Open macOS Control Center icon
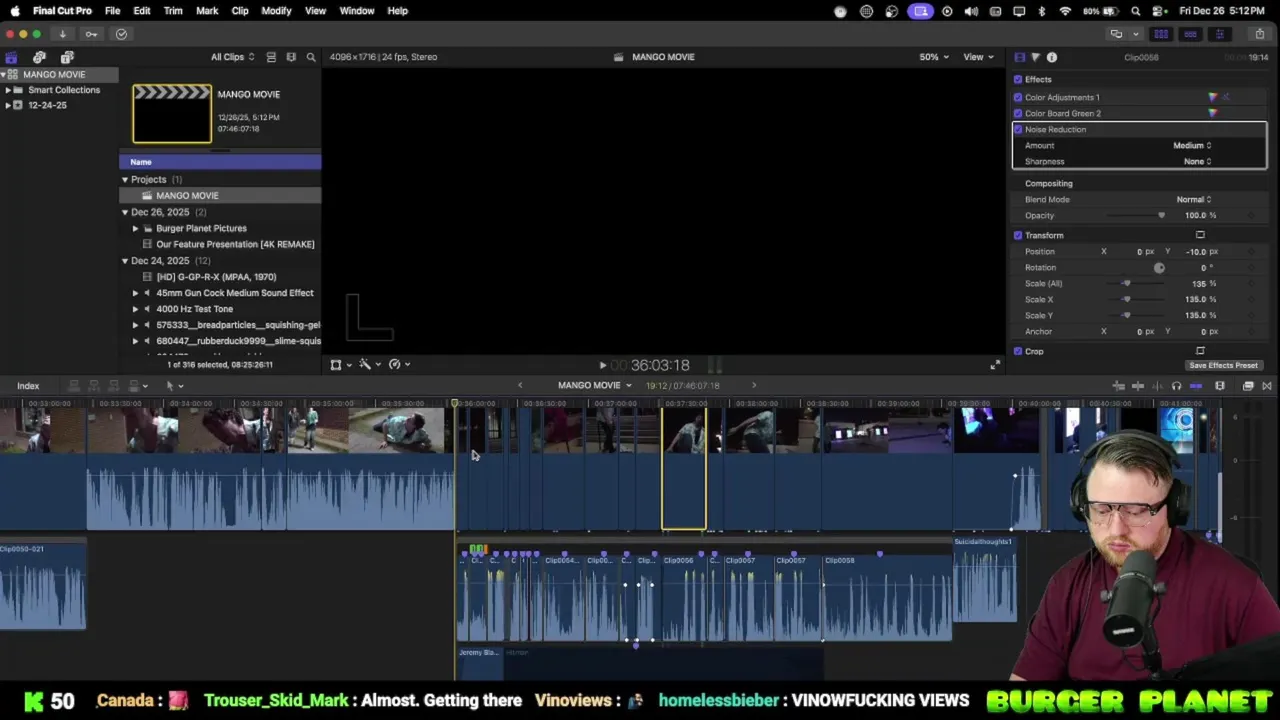This screenshot has width=1280, height=720. coord(1158,11)
